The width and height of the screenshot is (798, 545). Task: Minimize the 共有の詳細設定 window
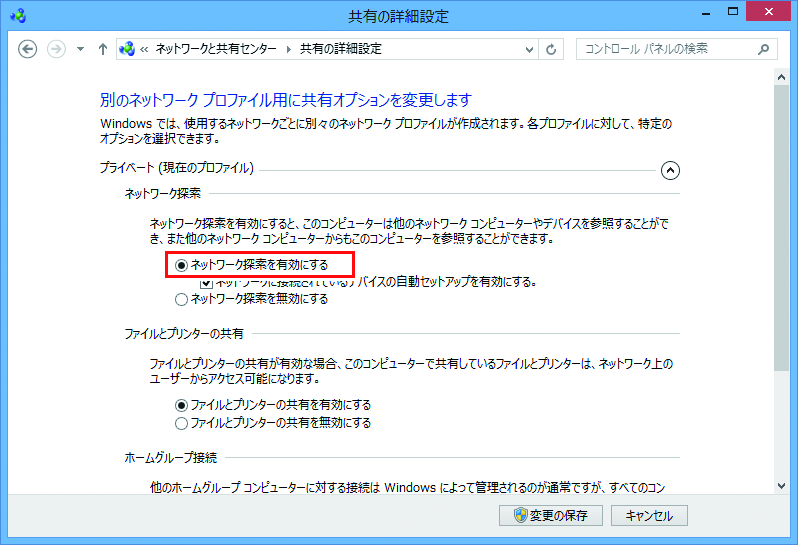(x=706, y=12)
